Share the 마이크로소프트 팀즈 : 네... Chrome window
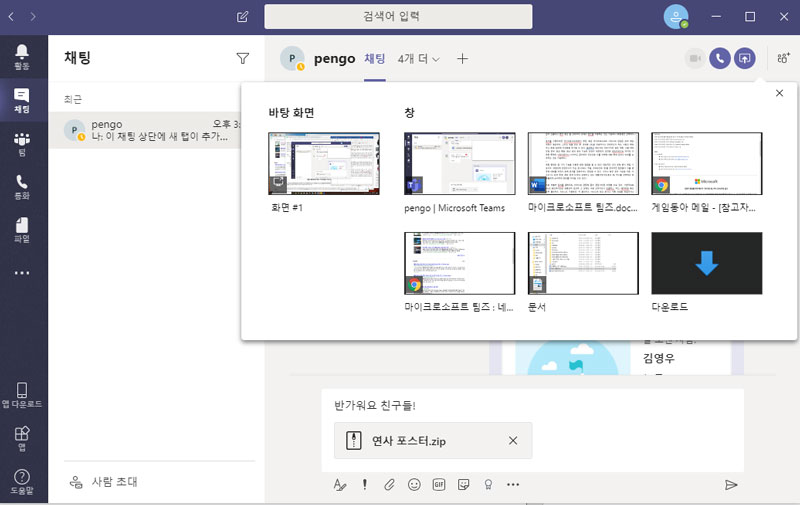This screenshot has width=800, height=505. 460,263
